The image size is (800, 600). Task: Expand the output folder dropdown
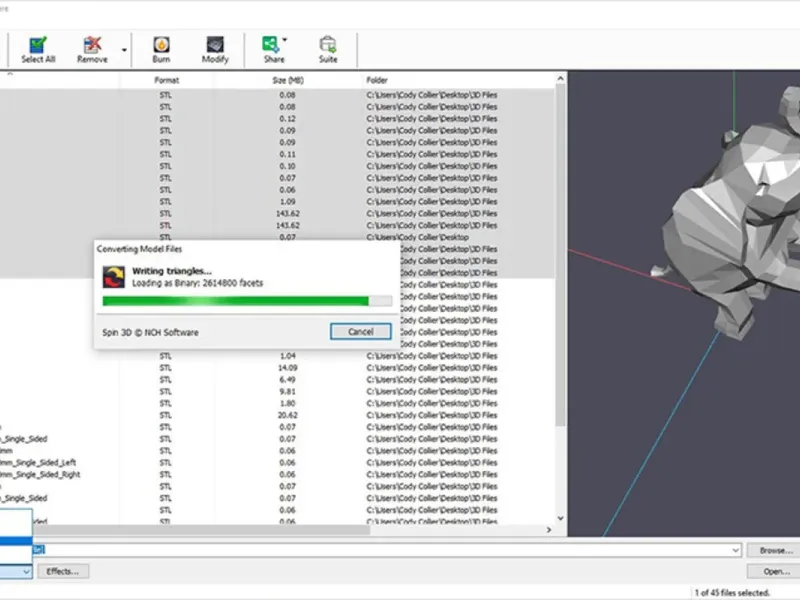point(735,551)
